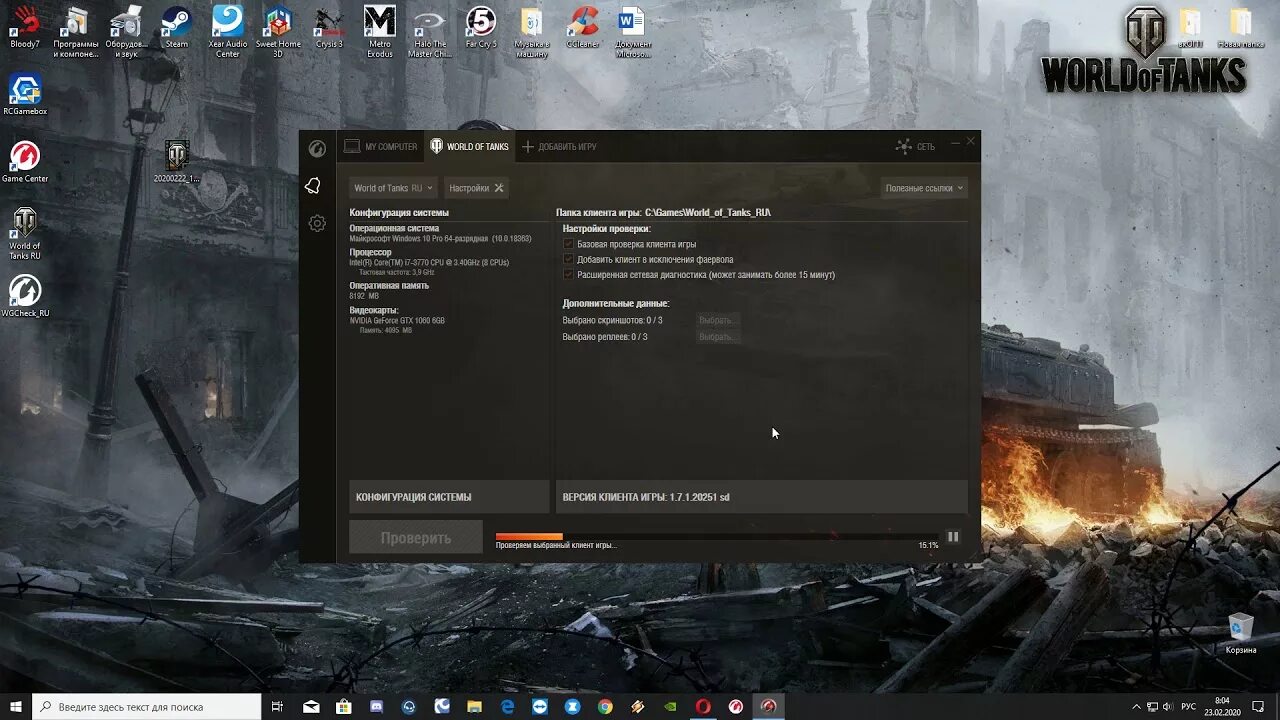Click the 15.1% progress value
This screenshot has width=1280, height=720.
[x=928, y=545]
